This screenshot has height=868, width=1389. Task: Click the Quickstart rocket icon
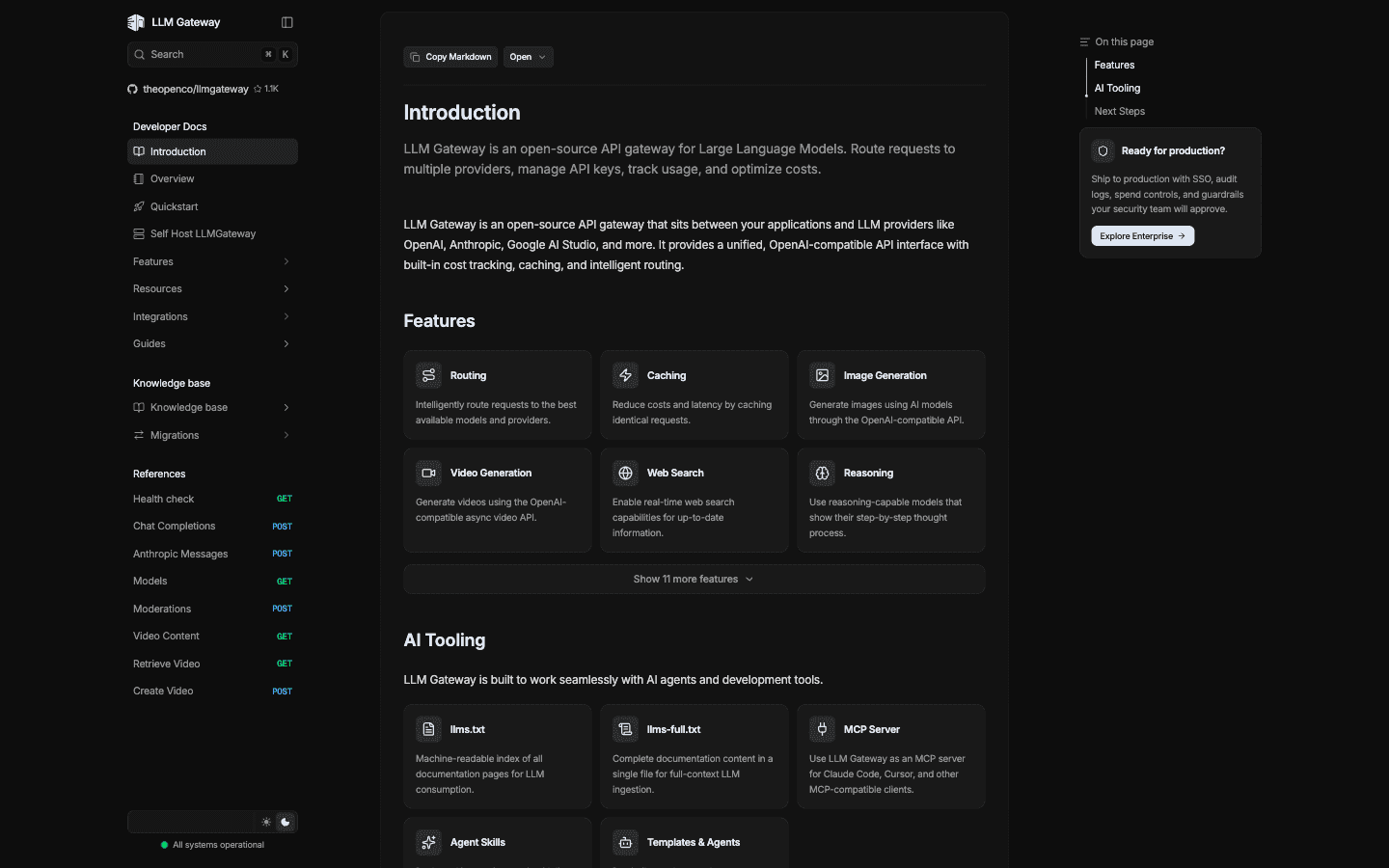tap(139, 206)
